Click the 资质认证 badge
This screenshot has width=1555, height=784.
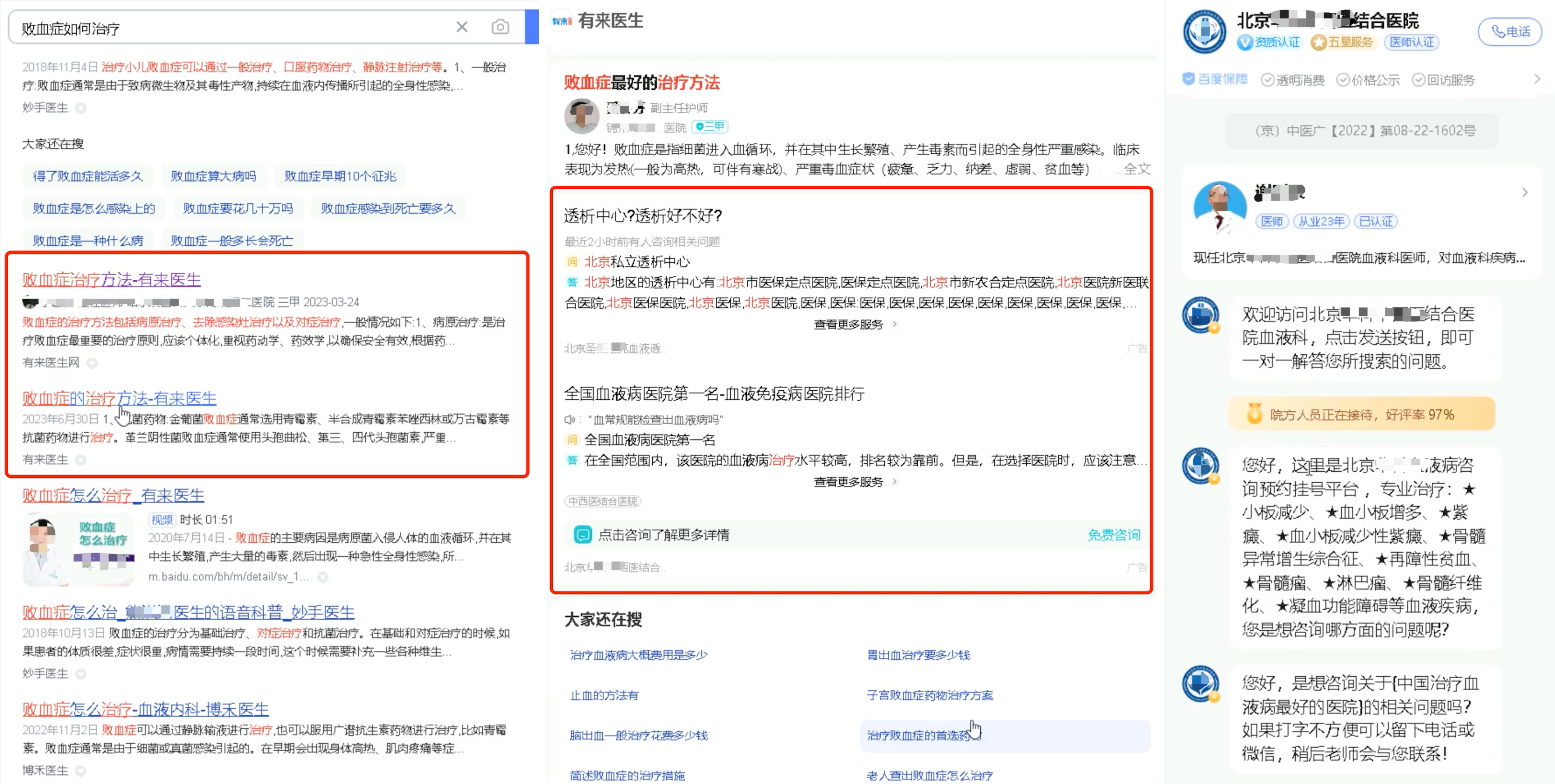point(1268,42)
